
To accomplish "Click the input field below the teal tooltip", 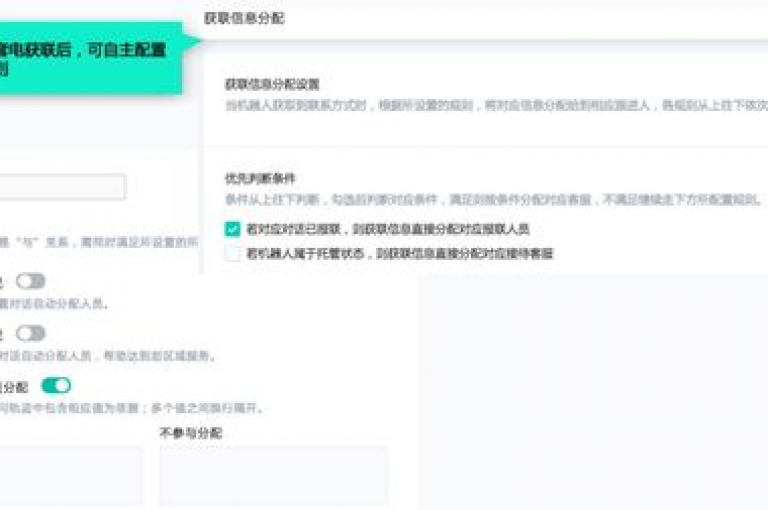I will coord(63,187).
